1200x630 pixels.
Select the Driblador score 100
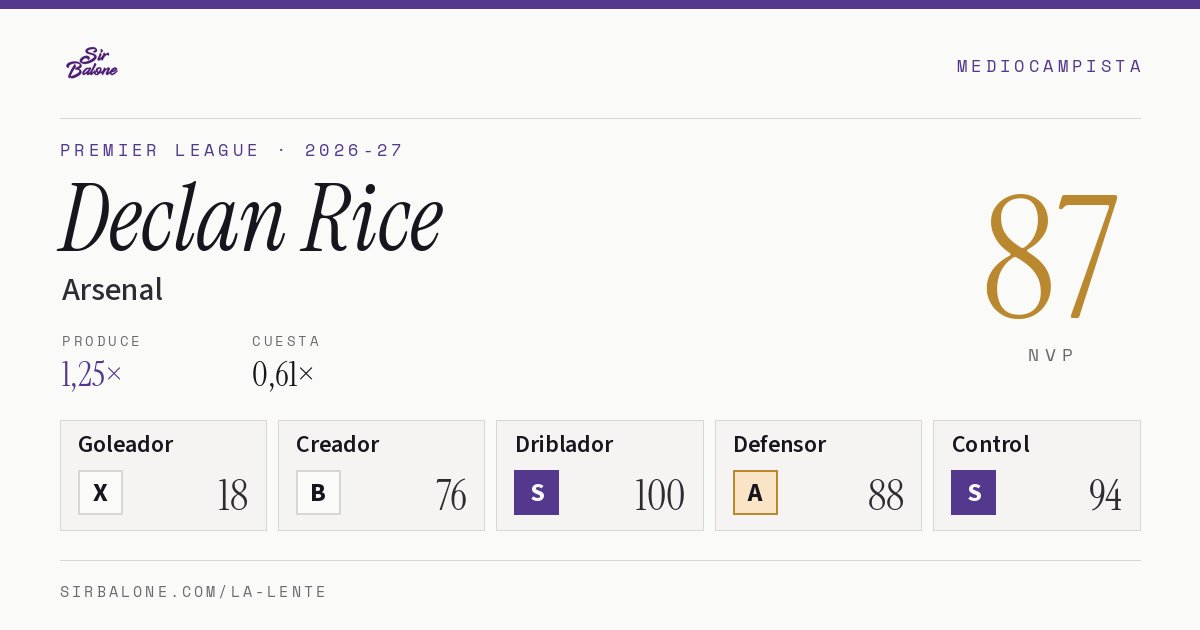(x=659, y=495)
